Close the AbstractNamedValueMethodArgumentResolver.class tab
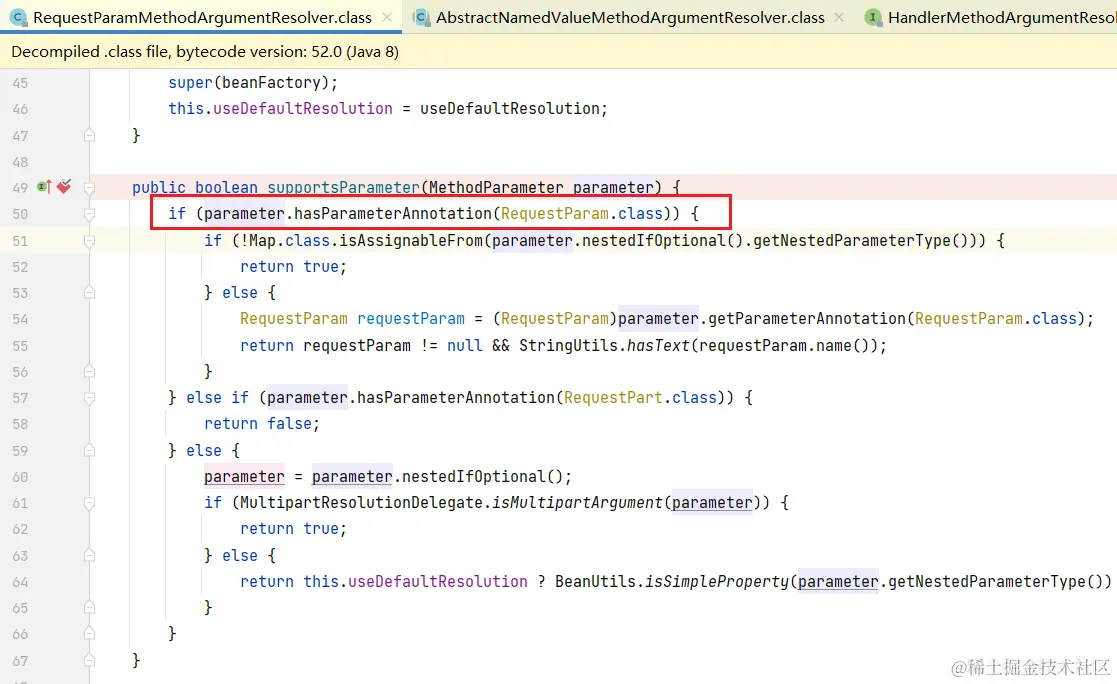1117x684 pixels. 839,17
